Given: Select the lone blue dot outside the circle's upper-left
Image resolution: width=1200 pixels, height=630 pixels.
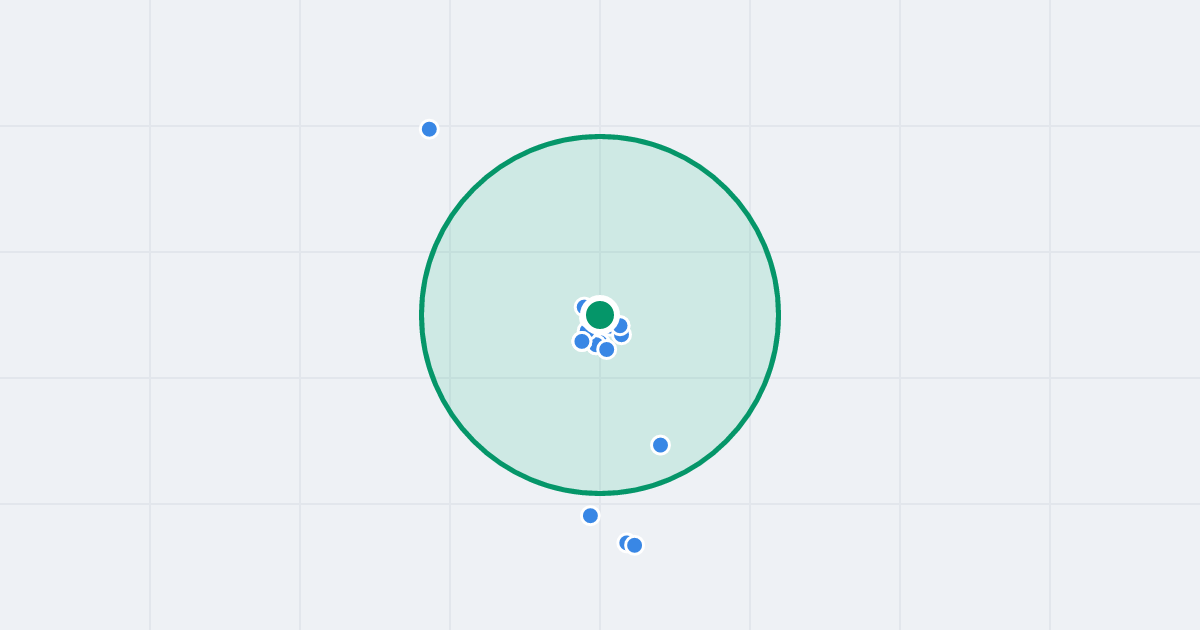Looking at the screenshot, I should (x=429, y=129).
